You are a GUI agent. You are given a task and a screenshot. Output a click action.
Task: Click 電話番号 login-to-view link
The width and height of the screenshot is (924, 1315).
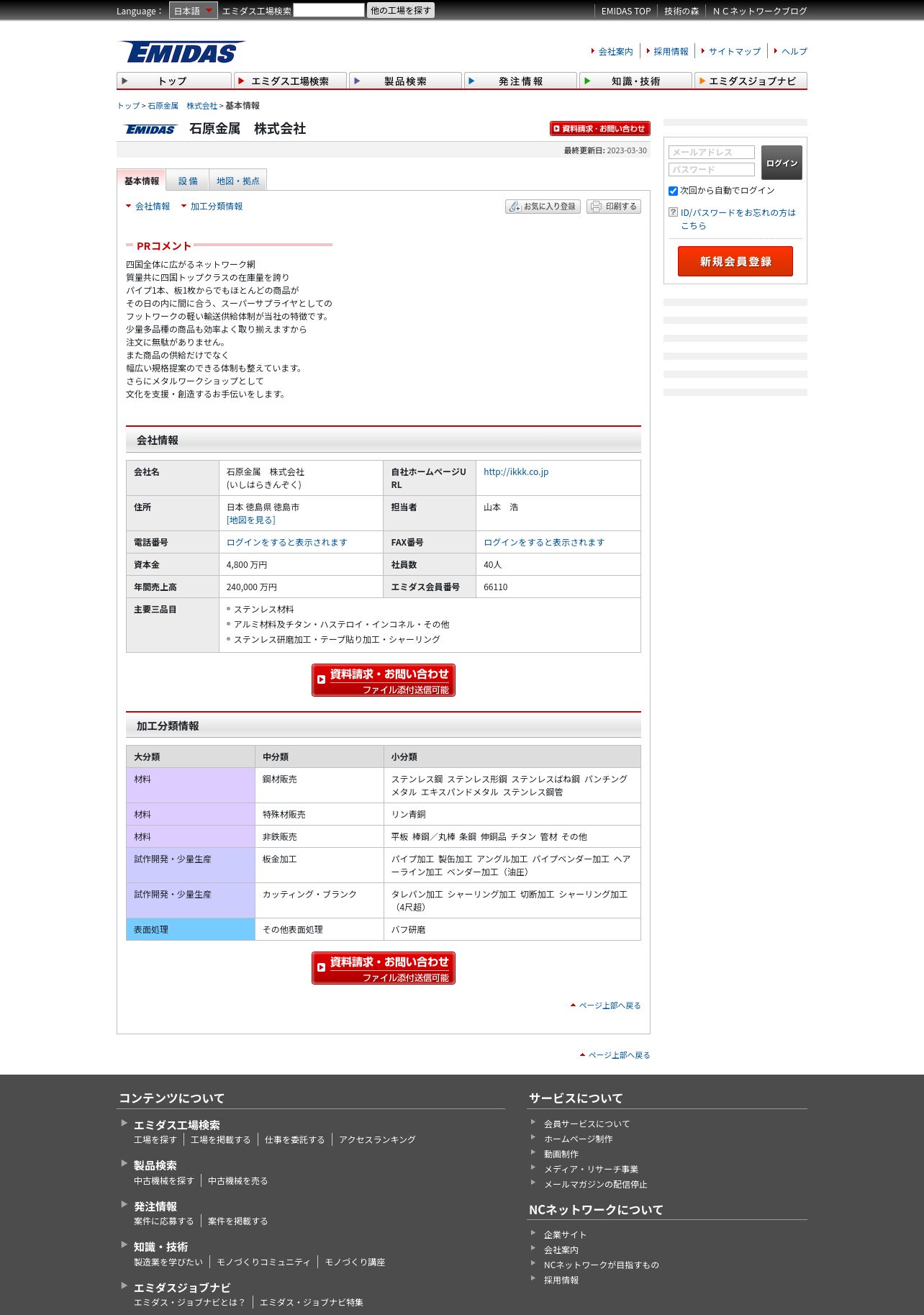coord(287,543)
